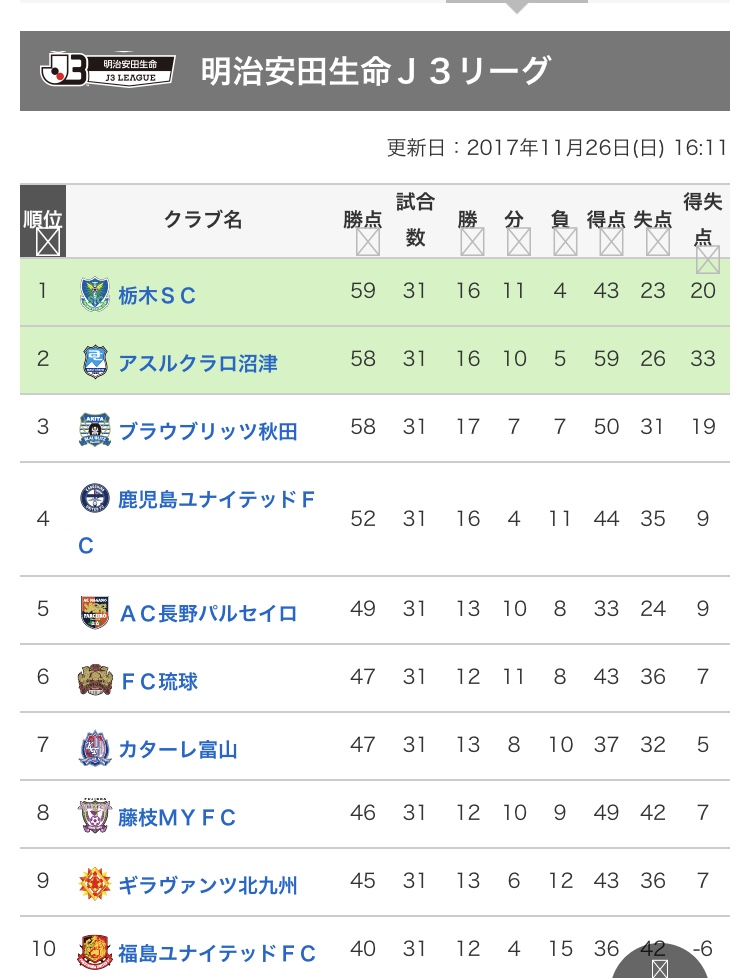This screenshot has width=750, height=978.
Task: Click the Tochigi SC club crest icon
Action: click(x=95, y=294)
